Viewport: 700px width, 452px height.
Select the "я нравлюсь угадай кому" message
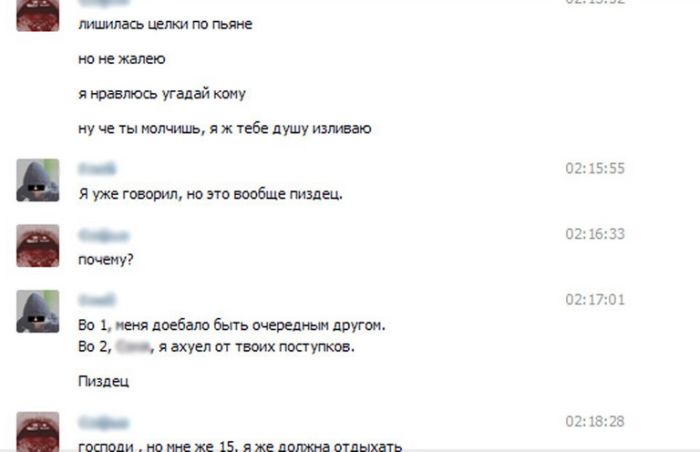[162, 94]
